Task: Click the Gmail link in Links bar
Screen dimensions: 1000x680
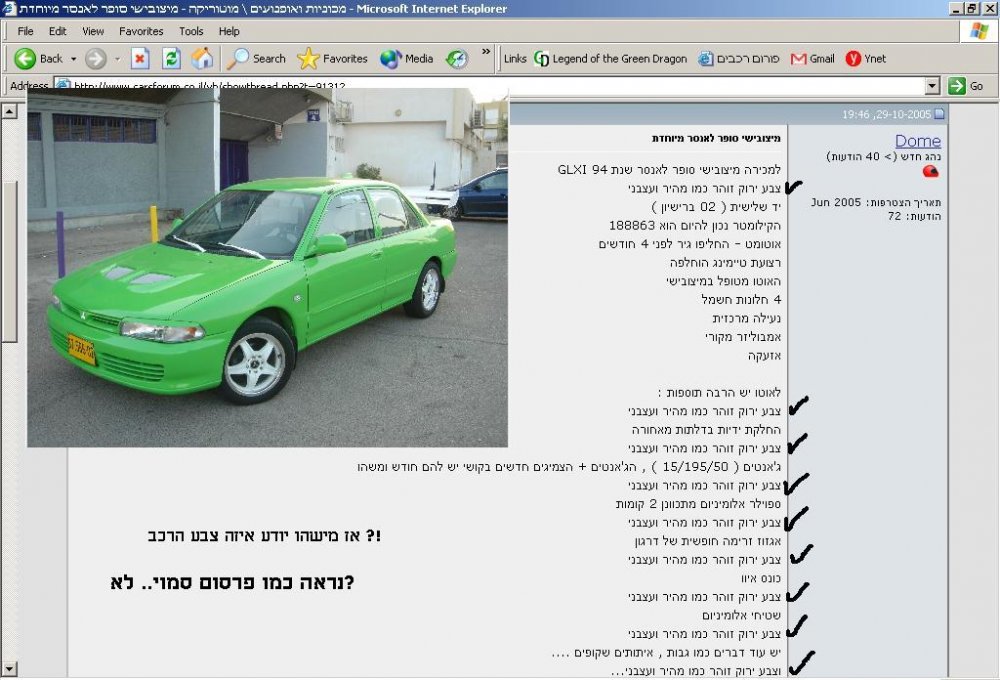Action: tap(812, 59)
